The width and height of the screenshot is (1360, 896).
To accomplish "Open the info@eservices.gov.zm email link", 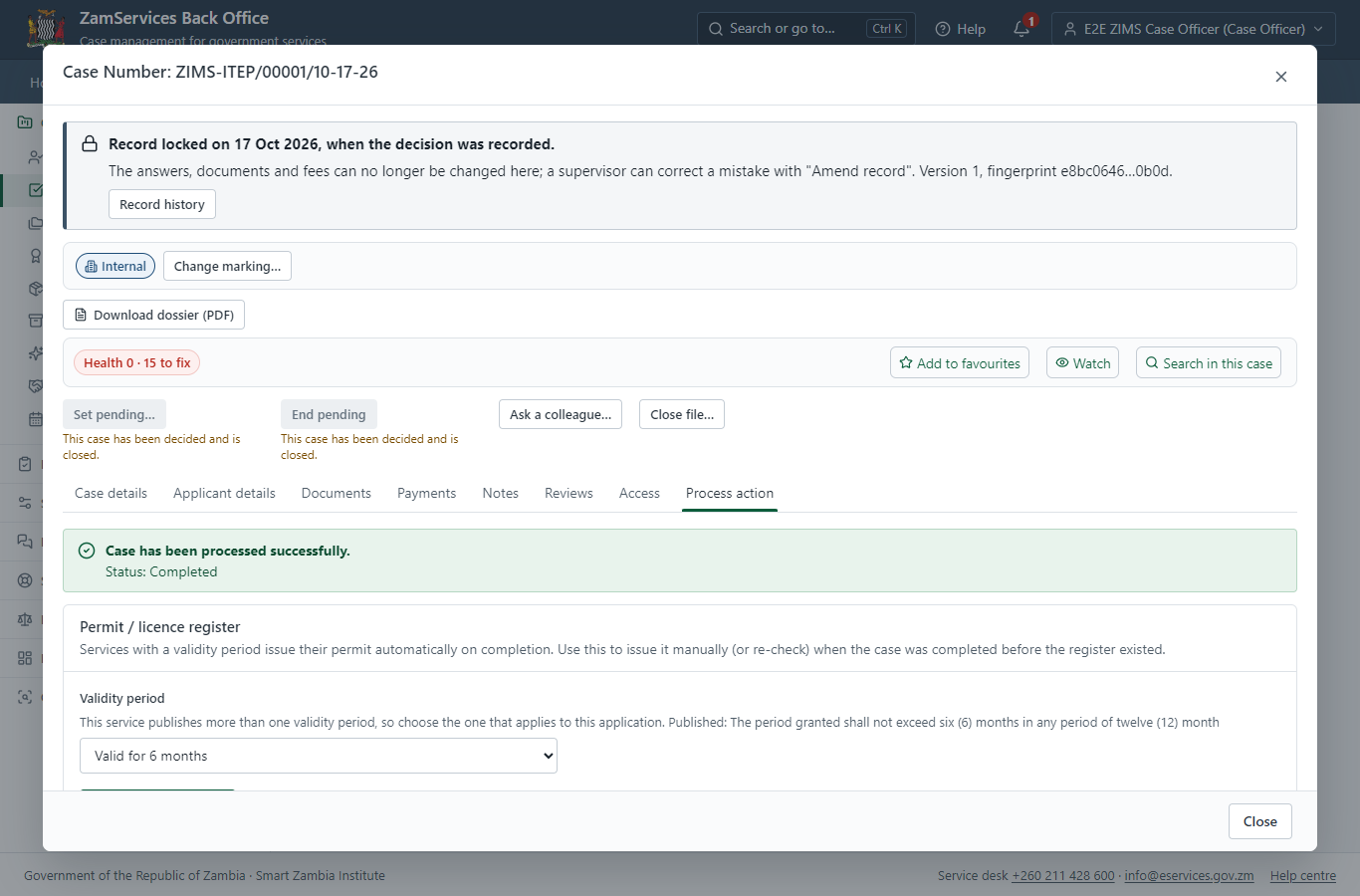I will 1189,876.
